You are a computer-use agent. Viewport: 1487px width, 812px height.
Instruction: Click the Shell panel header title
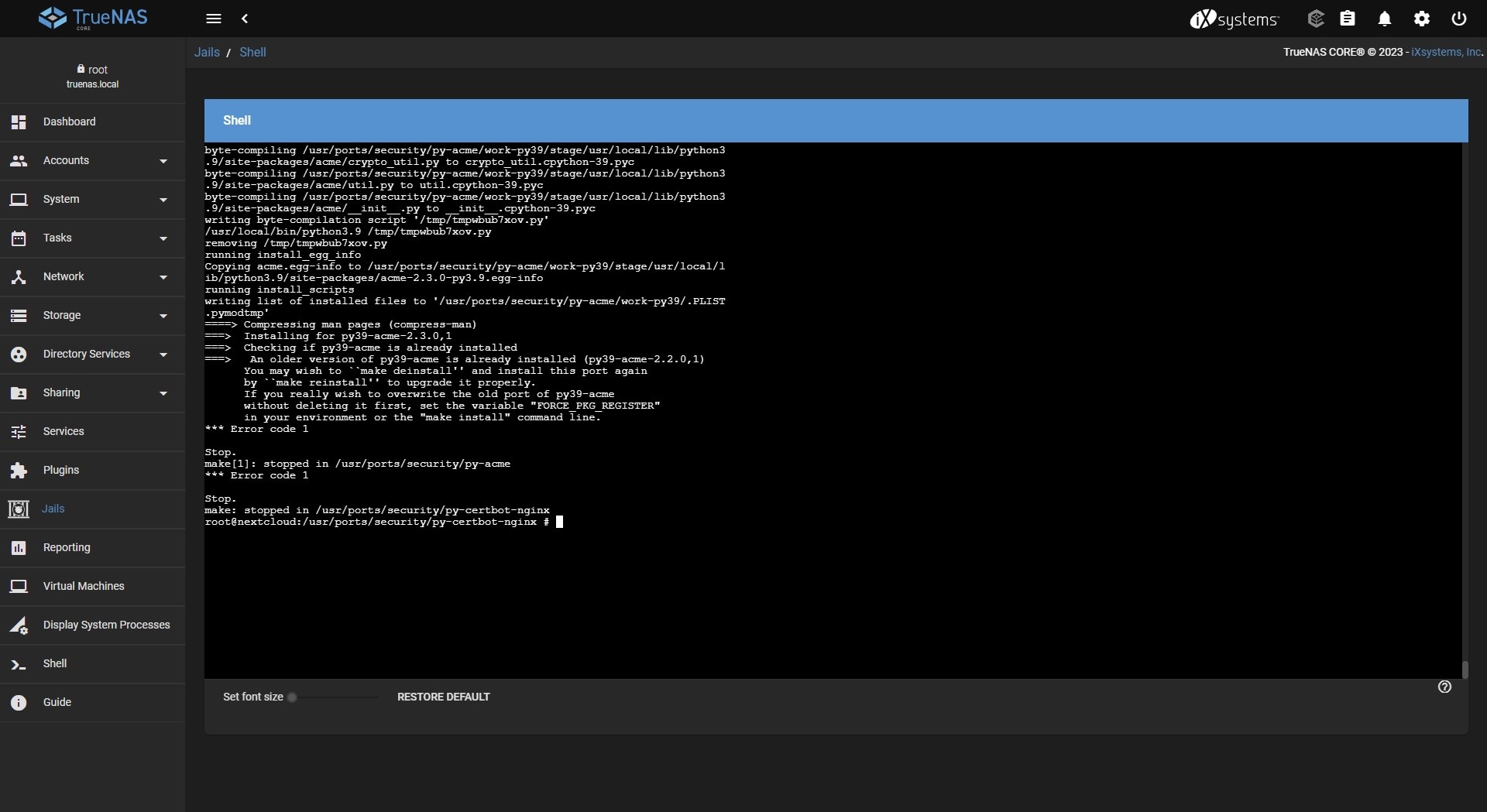click(x=237, y=121)
